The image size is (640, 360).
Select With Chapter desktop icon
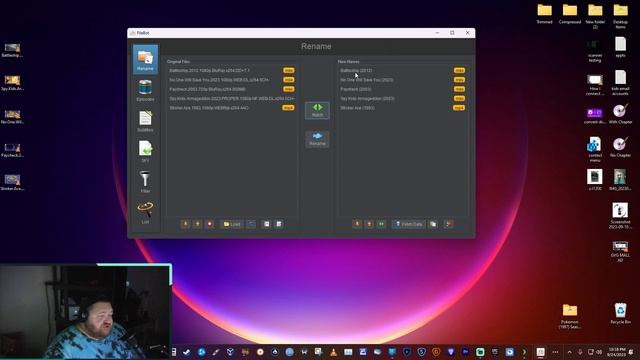(620, 113)
